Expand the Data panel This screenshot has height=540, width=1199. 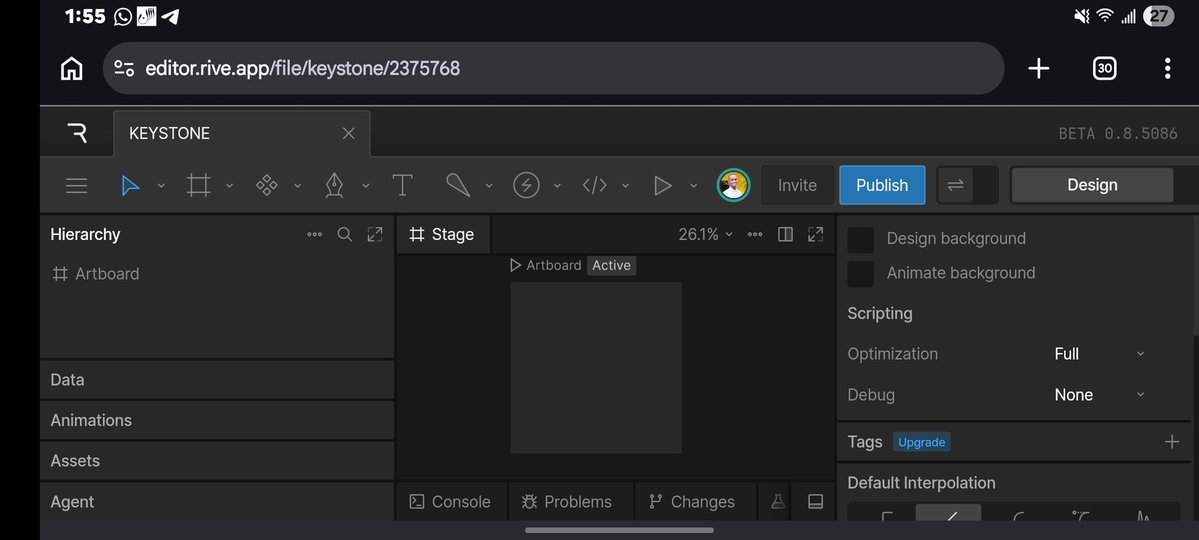coord(217,379)
